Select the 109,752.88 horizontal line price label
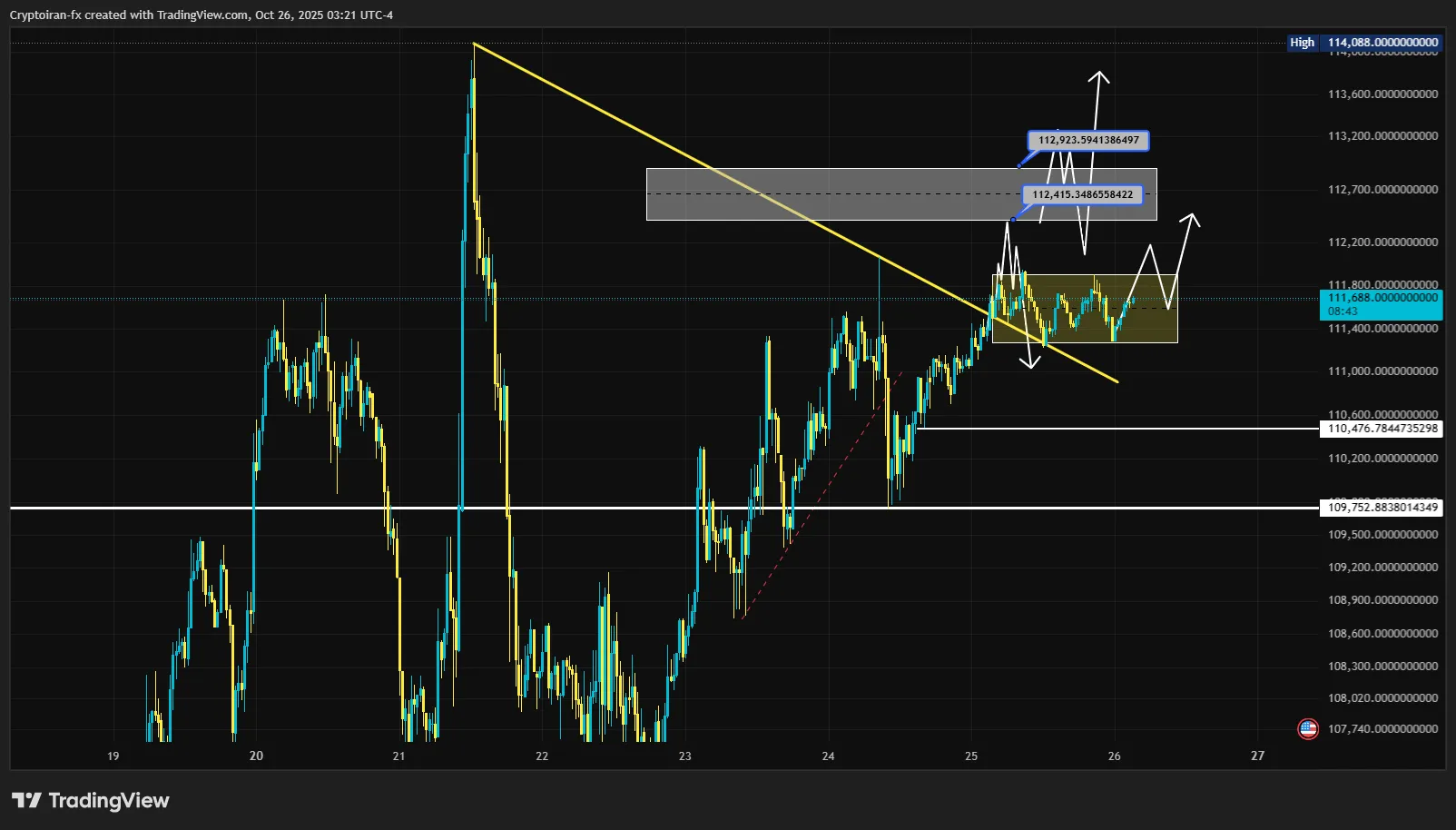 coord(1382,508)
